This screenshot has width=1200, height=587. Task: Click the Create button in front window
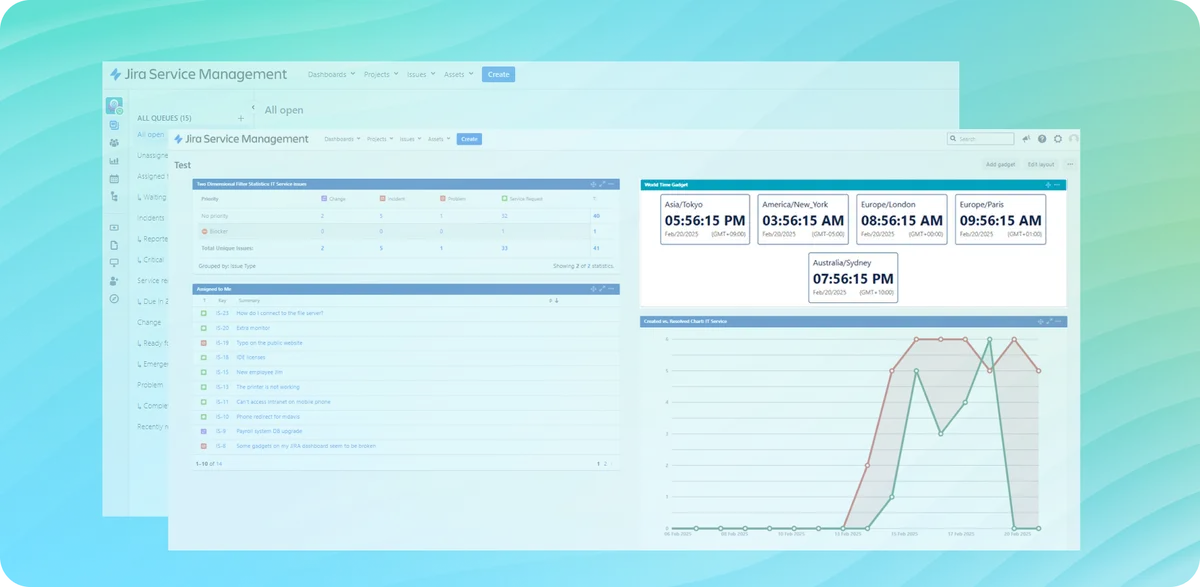(x=469, y=139)
